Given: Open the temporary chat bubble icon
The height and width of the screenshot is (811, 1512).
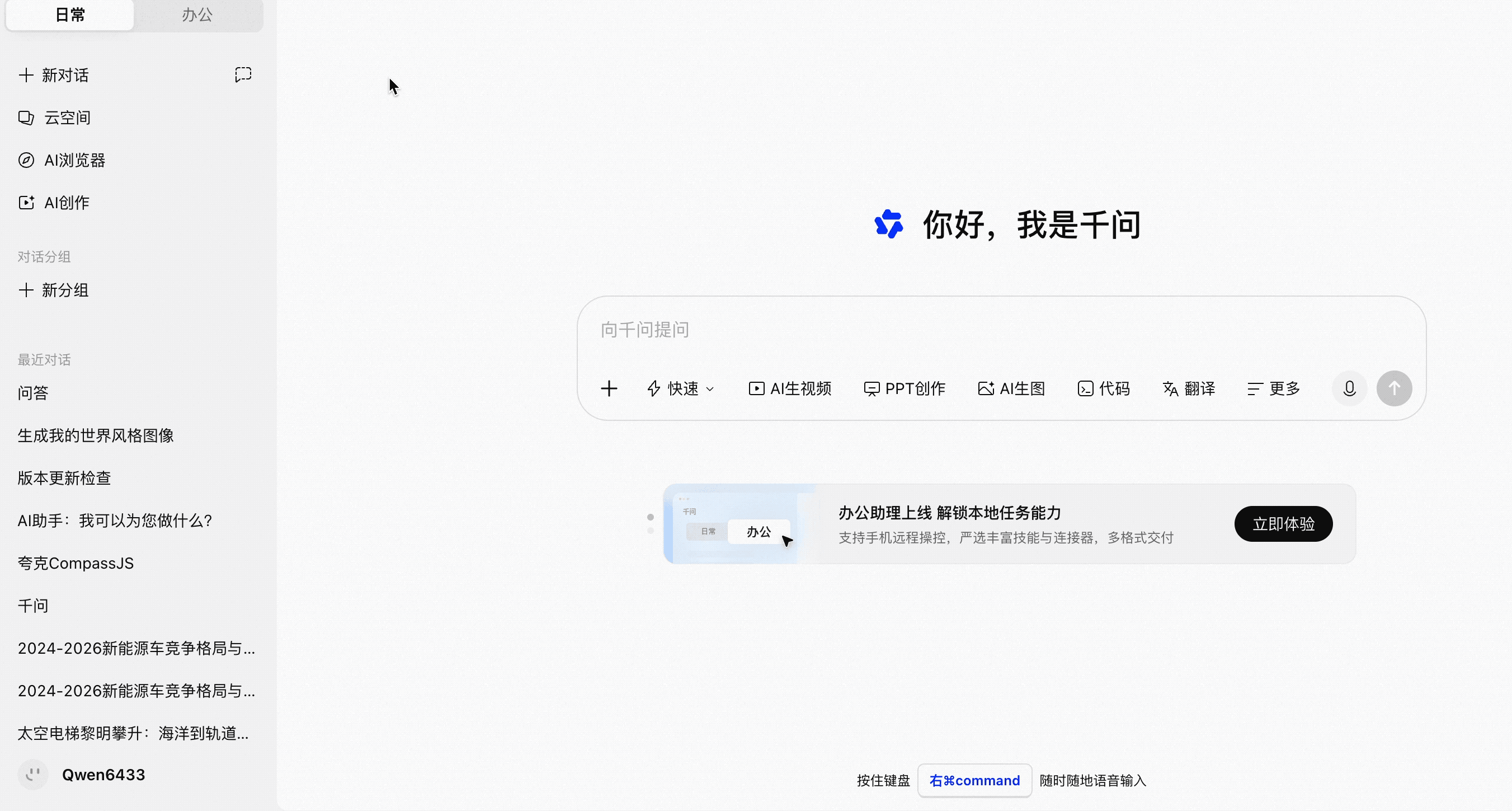Looking at the screenshot, I should coord(243,74).
